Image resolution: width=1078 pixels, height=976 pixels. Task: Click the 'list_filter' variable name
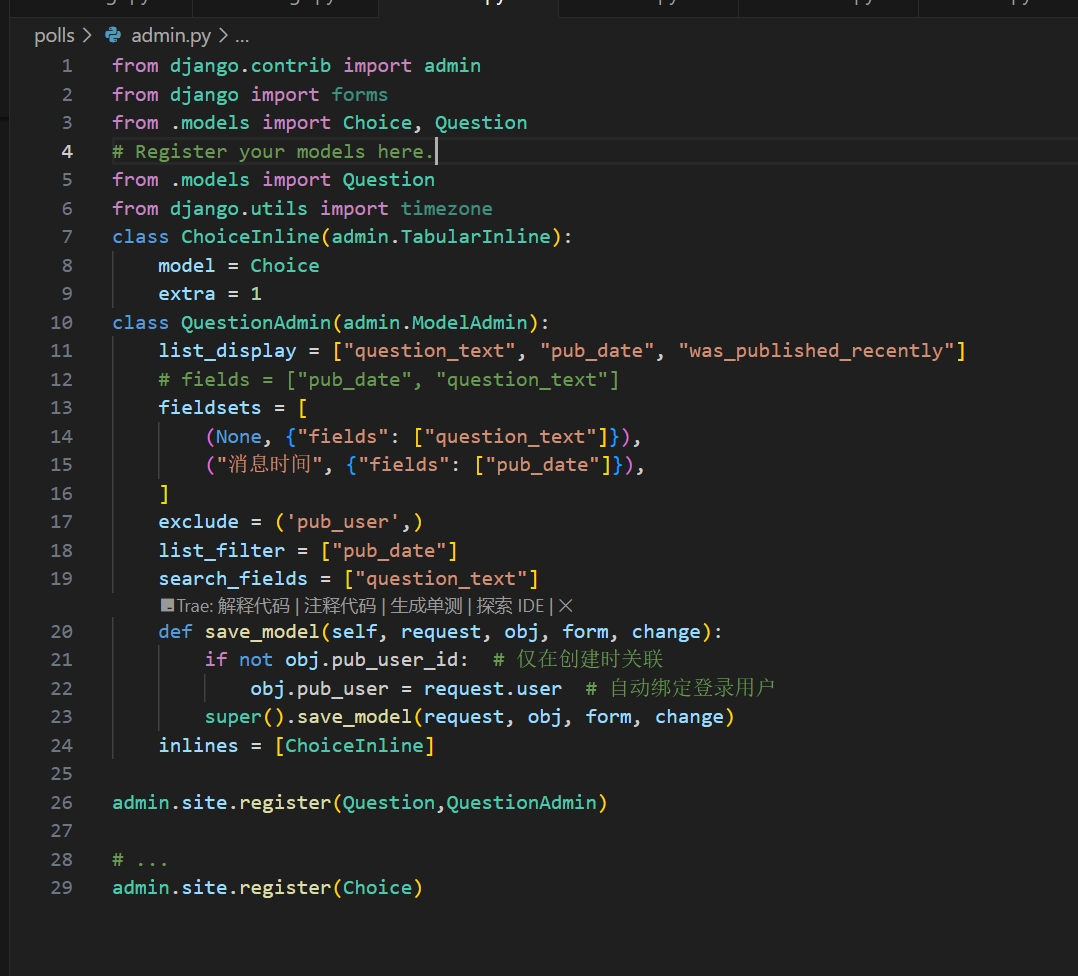click(x=221, y=551)
